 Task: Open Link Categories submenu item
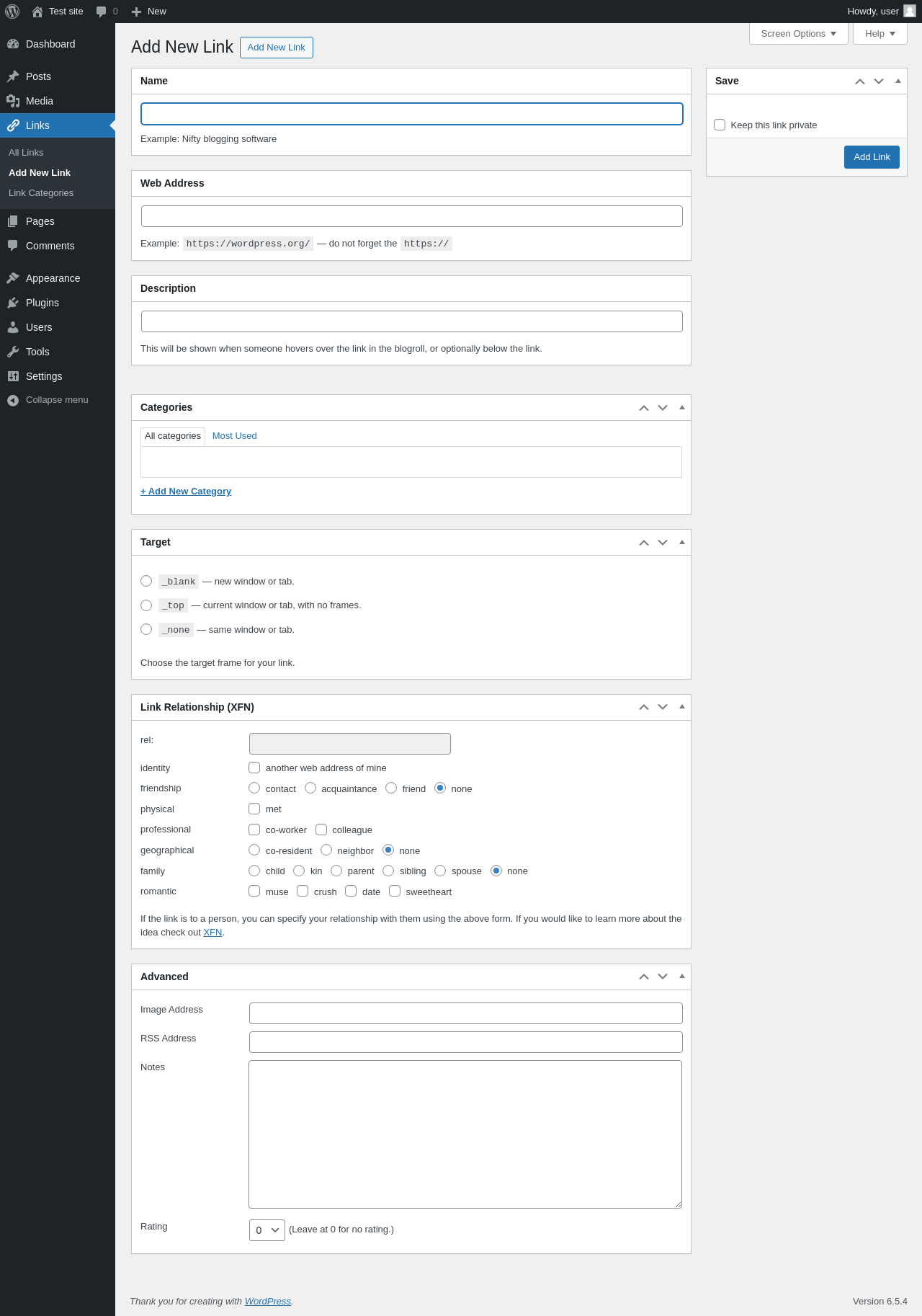coord(41,193)
